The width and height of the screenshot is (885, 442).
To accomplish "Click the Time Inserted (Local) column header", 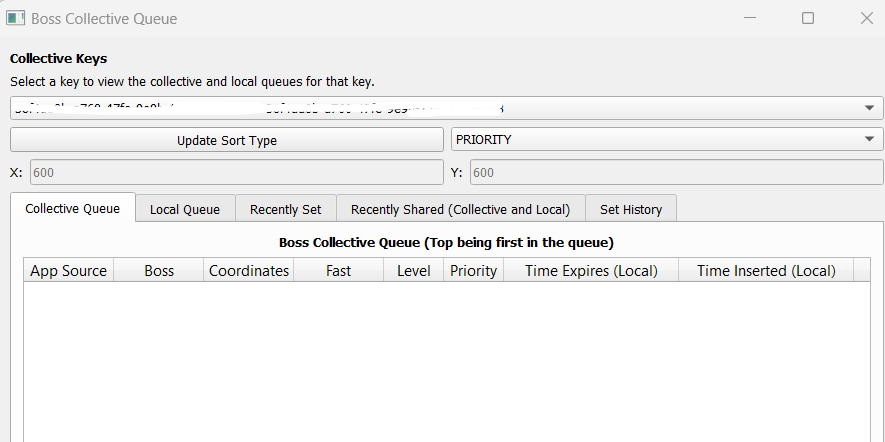I will click(765, 271).
